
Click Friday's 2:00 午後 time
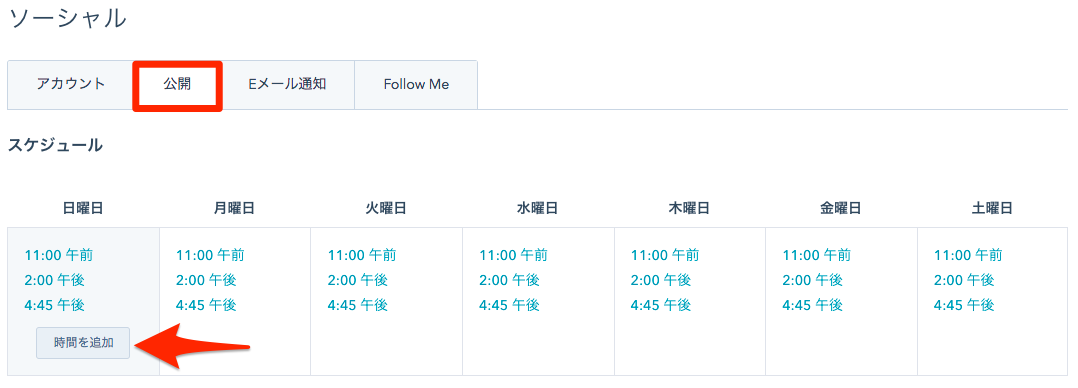coord(813,280)
